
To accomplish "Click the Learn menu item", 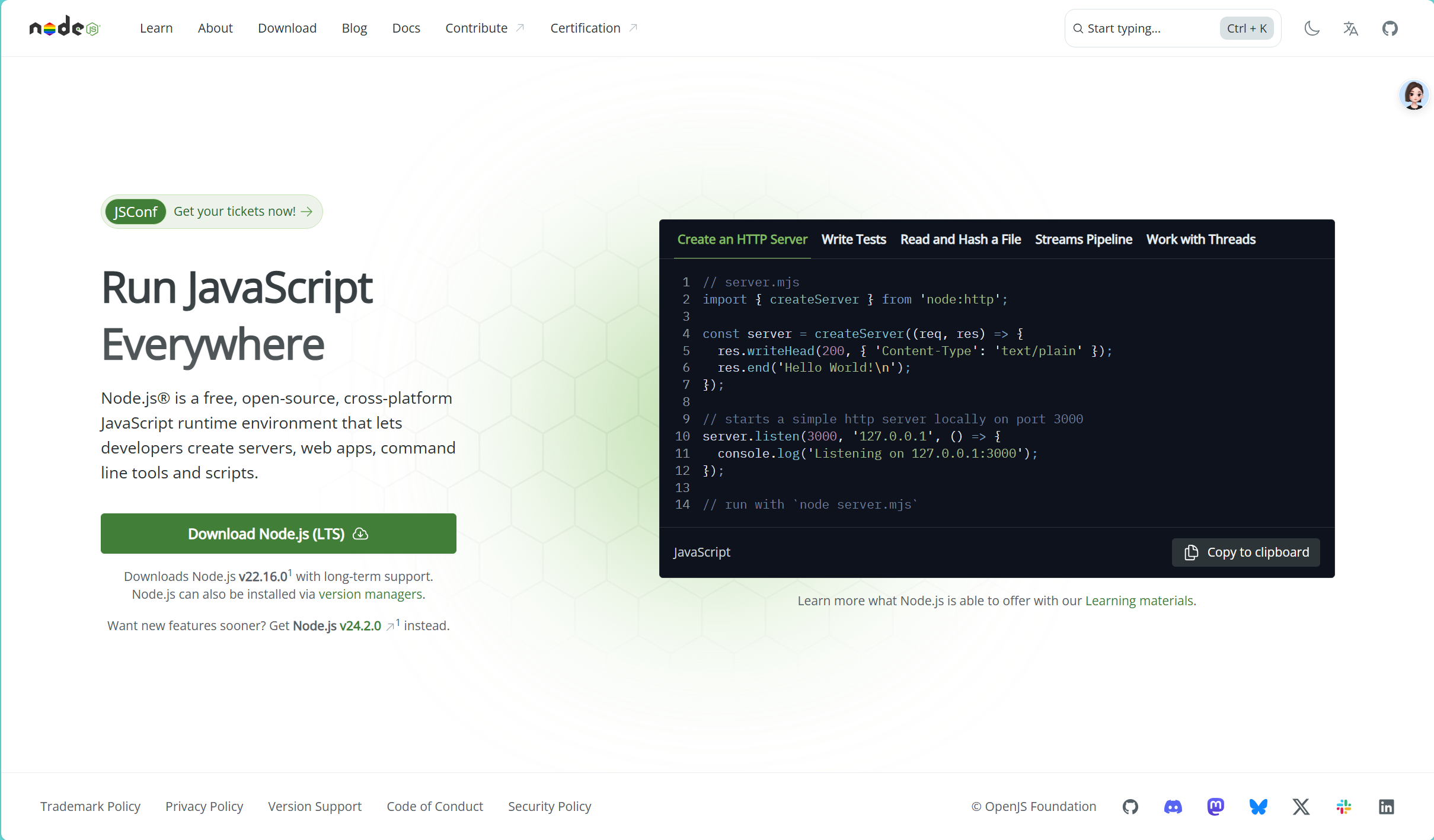I will 157,28.
